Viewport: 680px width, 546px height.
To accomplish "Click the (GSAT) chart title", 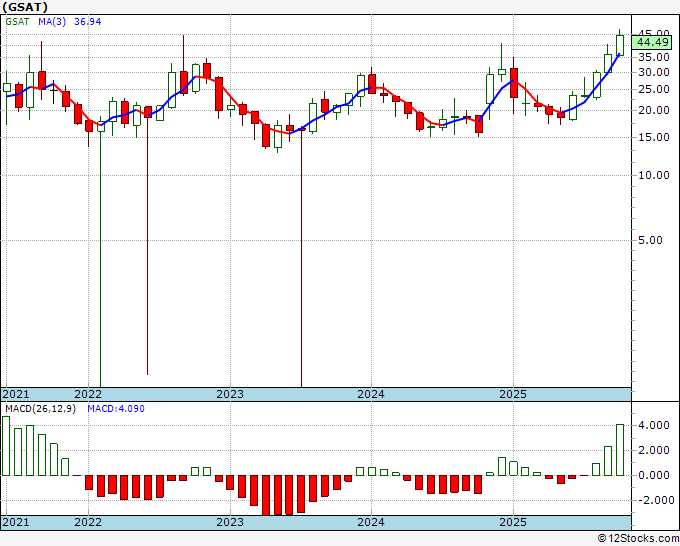I will (25, 7).
